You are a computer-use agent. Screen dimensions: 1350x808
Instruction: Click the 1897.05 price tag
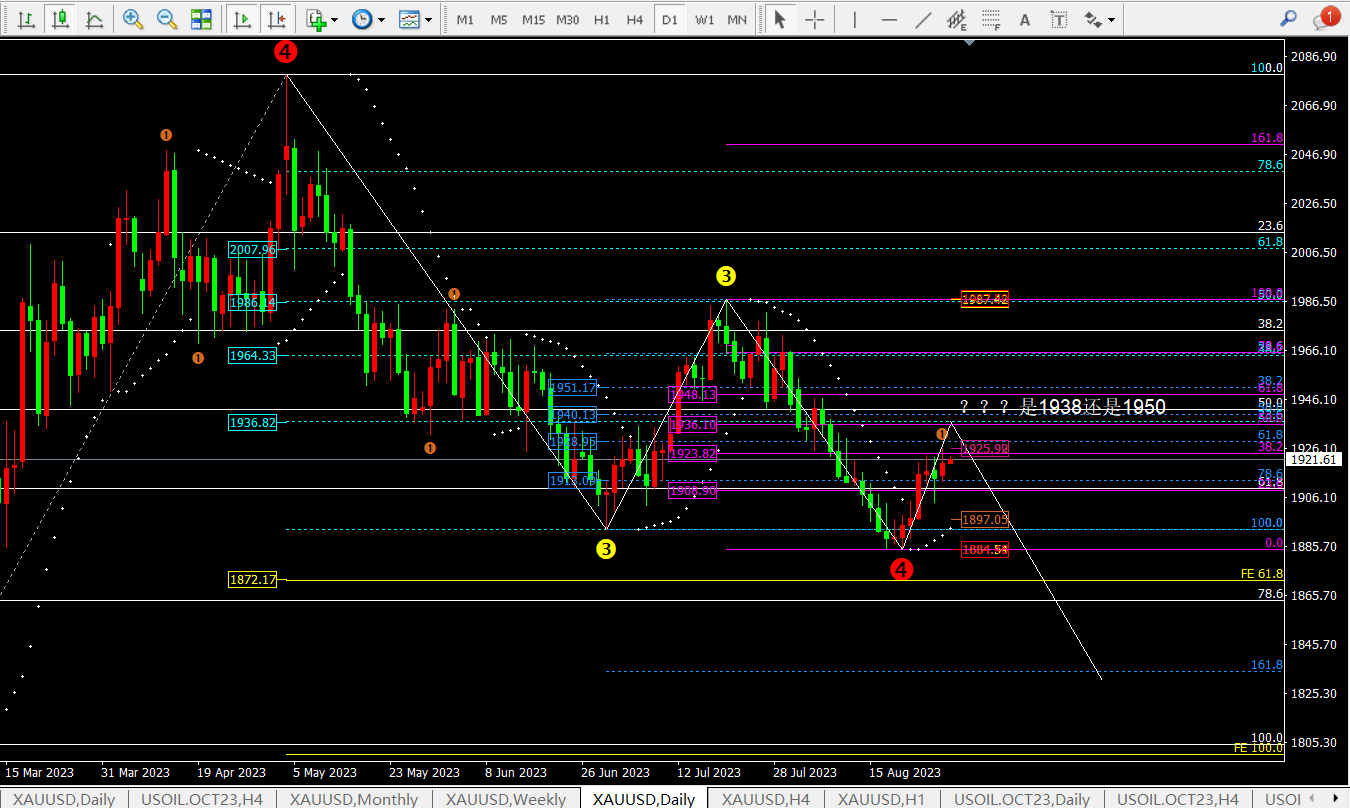(x=984, y=519)
